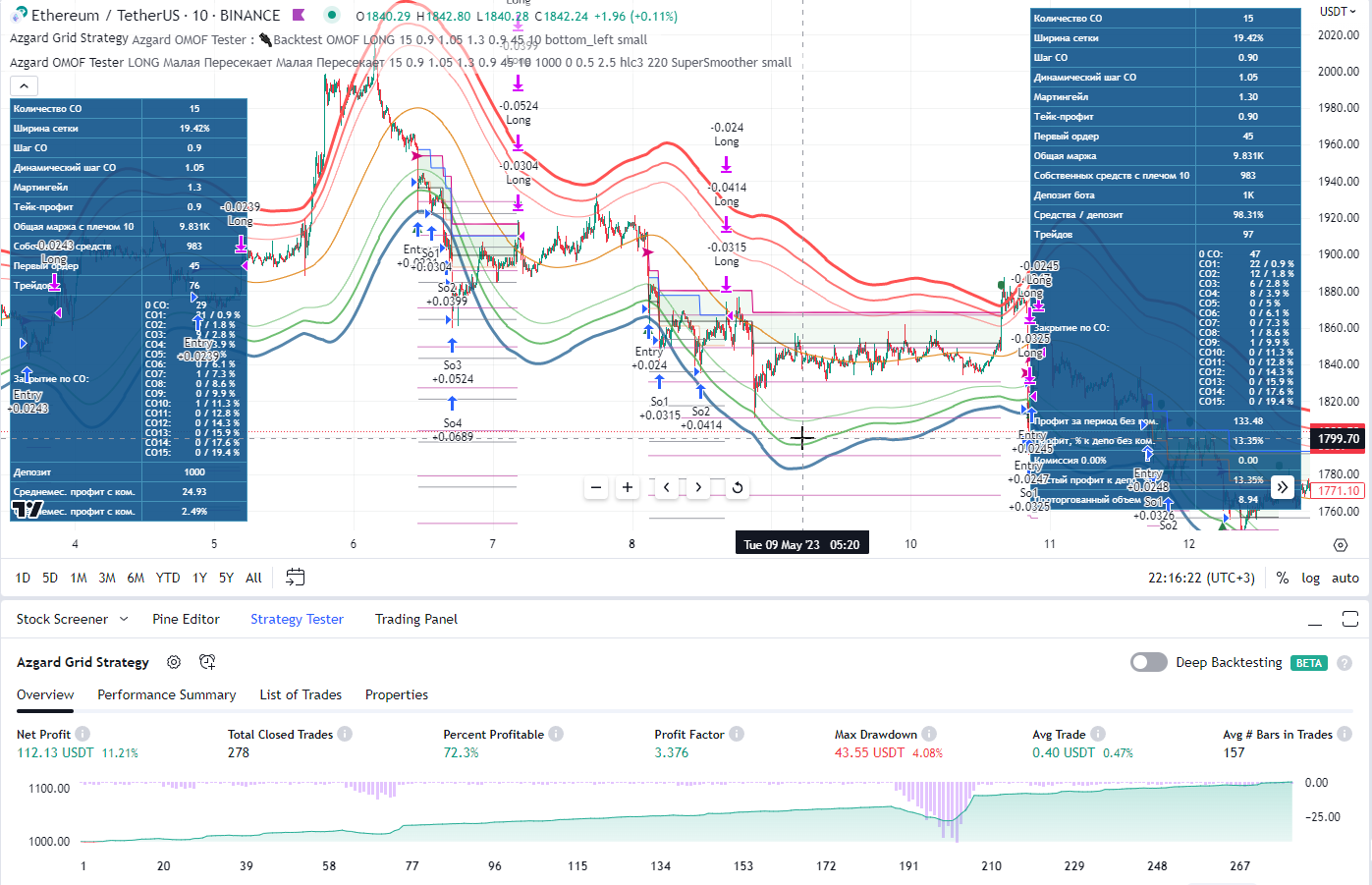The width and height of the screenshot is (1372, 885).
Task: Open the USDT currency dropdown
Action: [x=1340, y=12]
